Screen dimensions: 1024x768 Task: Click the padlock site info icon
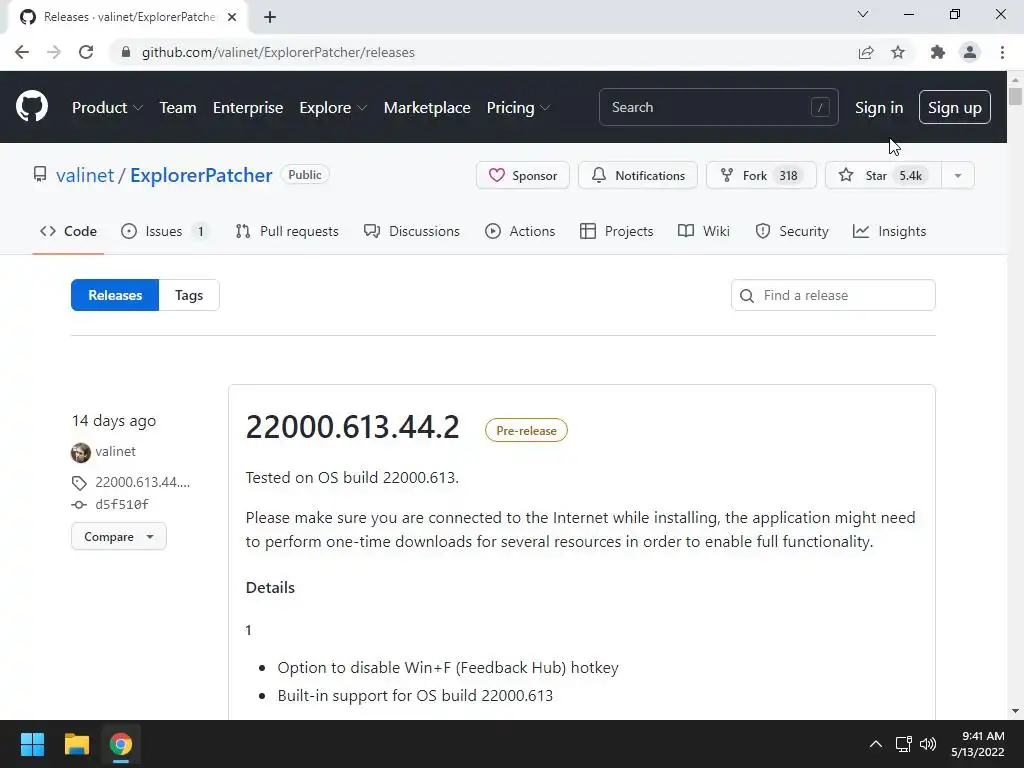(126, 52)
